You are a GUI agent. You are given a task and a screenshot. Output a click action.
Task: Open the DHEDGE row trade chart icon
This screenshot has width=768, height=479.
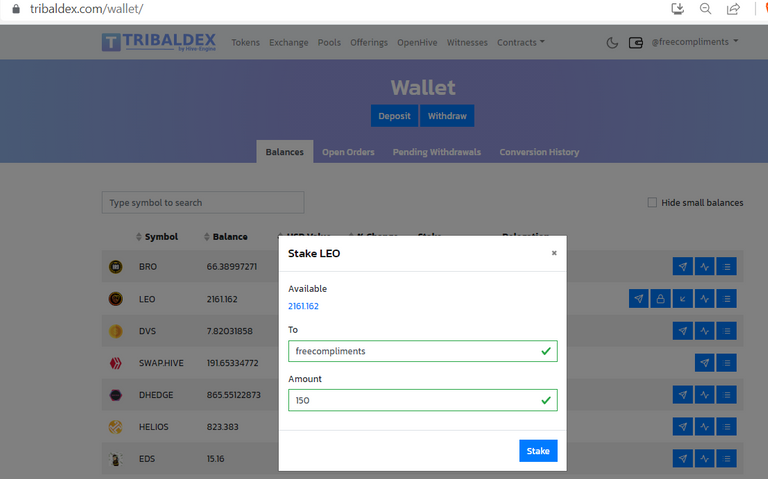click(x=704, y=395)
